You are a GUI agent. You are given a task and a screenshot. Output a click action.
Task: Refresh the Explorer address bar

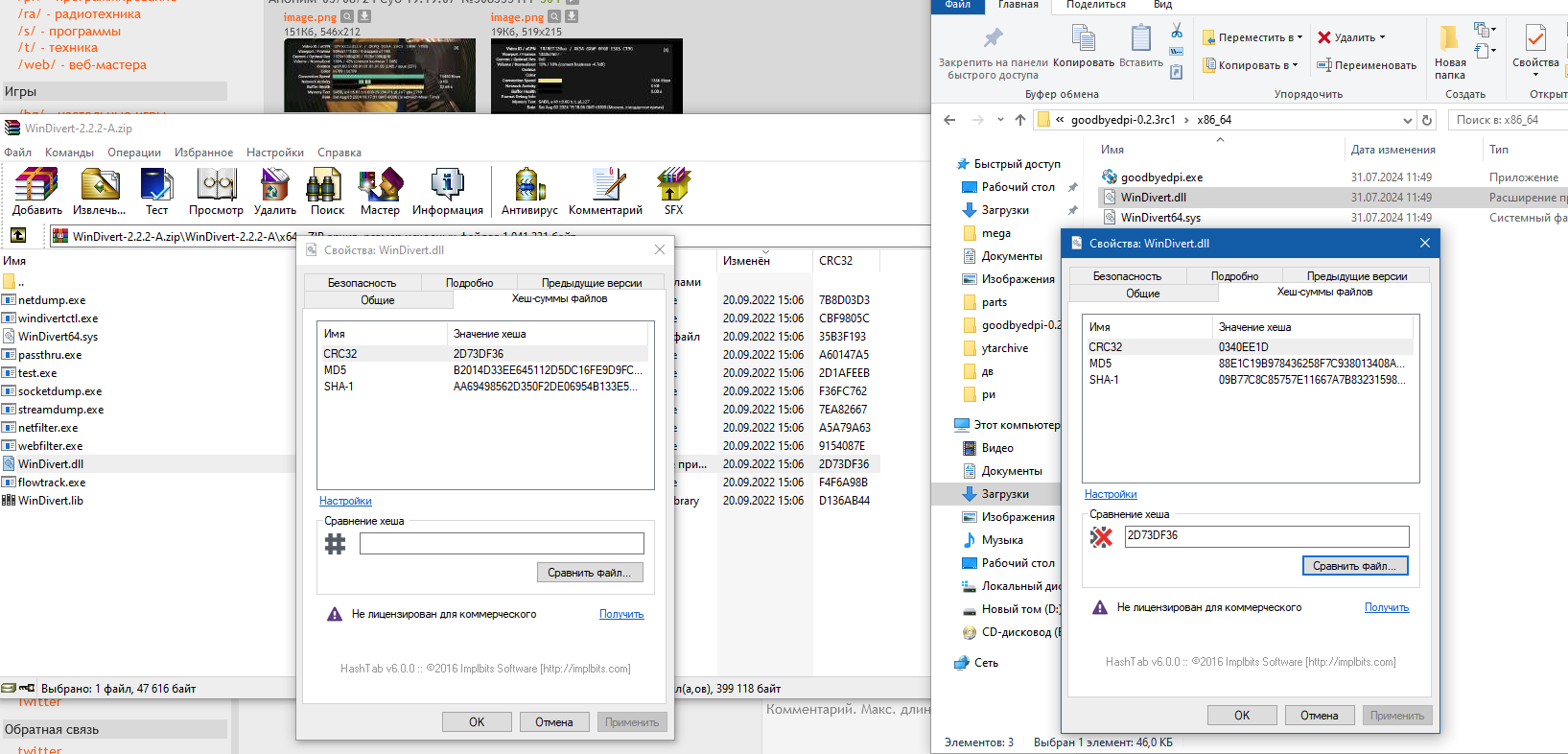click(1427, 120)
